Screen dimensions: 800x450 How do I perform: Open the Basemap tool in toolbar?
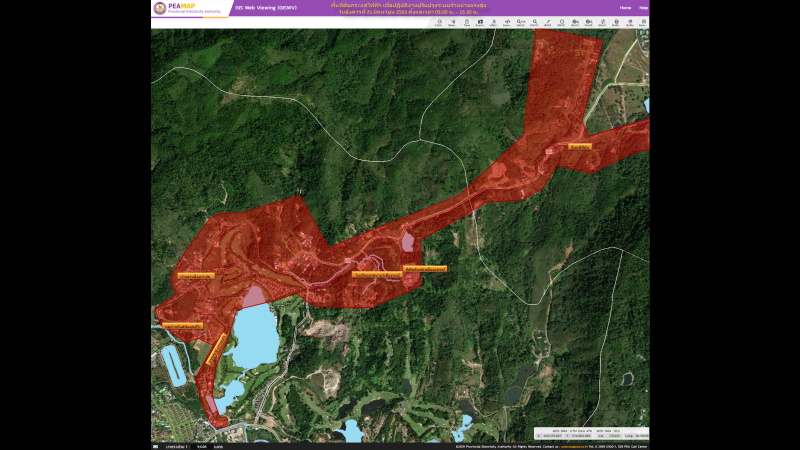(480, 22)
